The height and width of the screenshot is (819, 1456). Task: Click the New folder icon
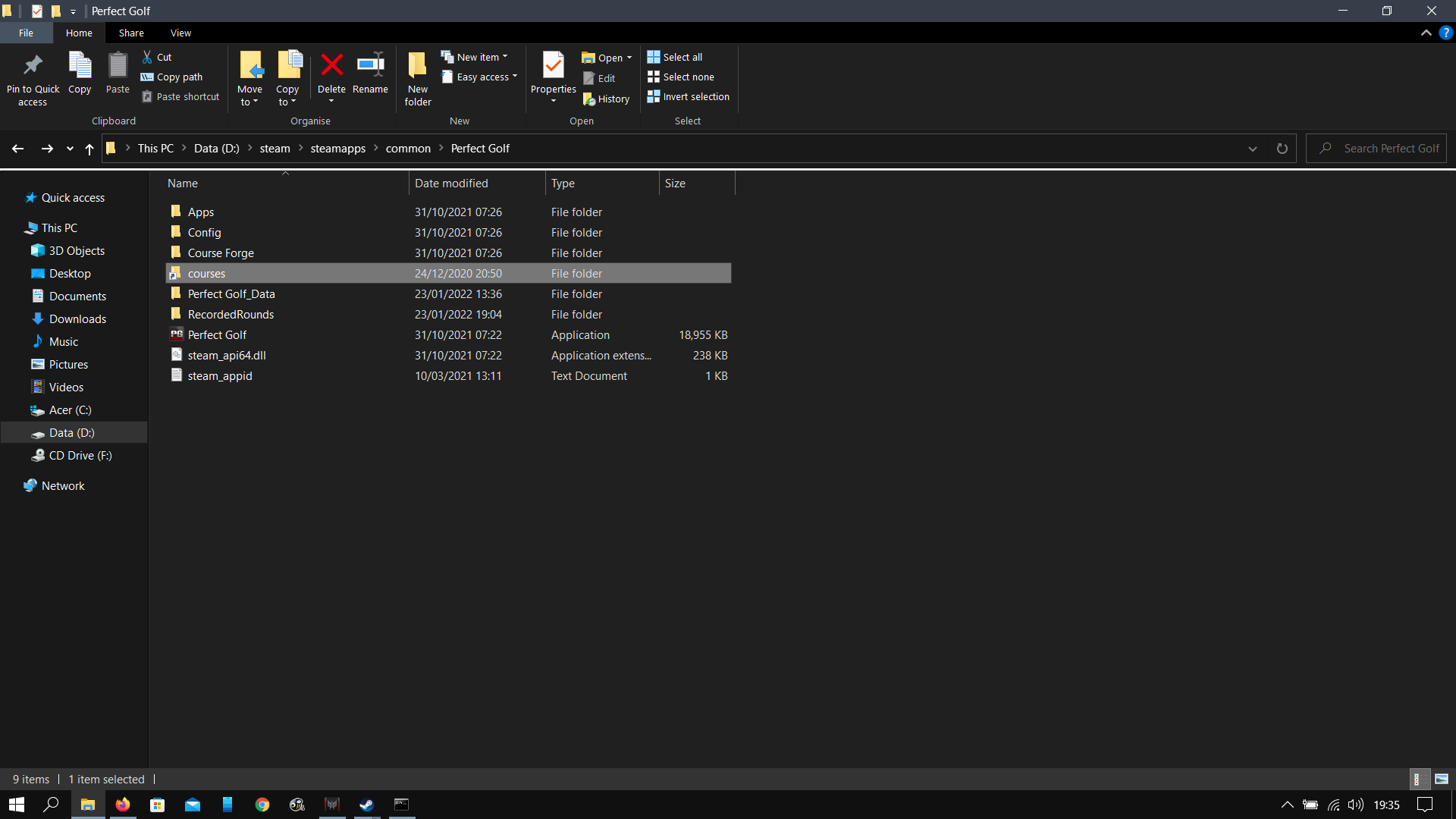click(x=417, y=65)
